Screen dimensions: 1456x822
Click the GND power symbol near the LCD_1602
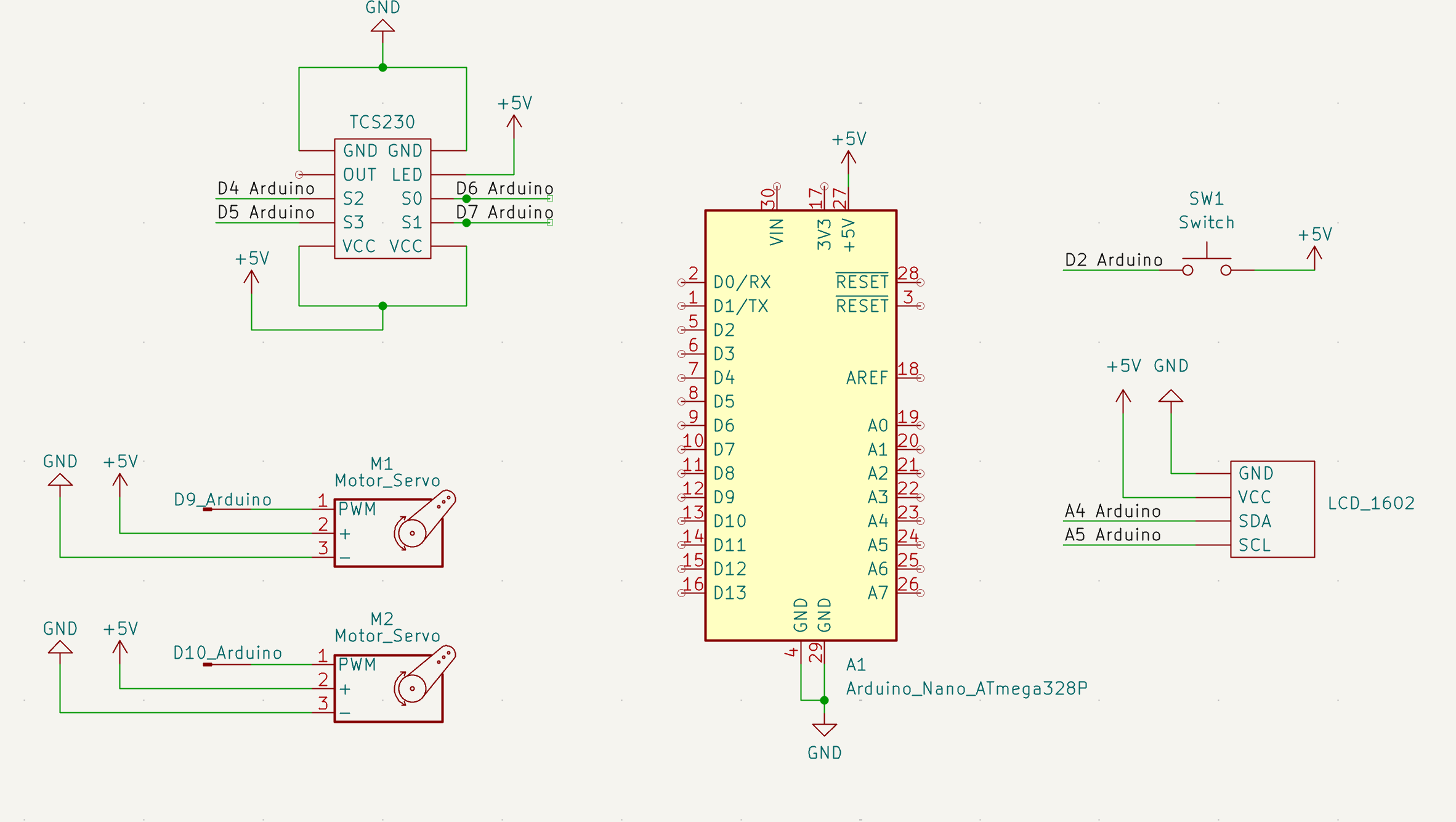1170,397
